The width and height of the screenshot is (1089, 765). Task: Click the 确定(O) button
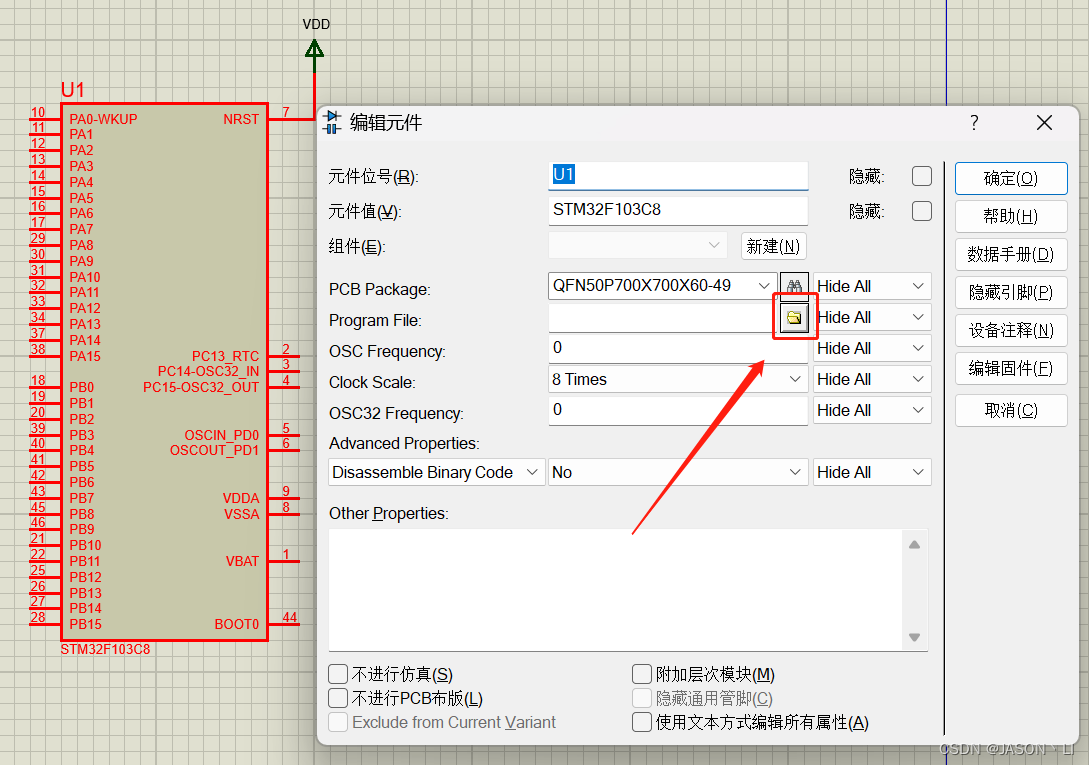pyautogui.click(x=1011, y=179)
